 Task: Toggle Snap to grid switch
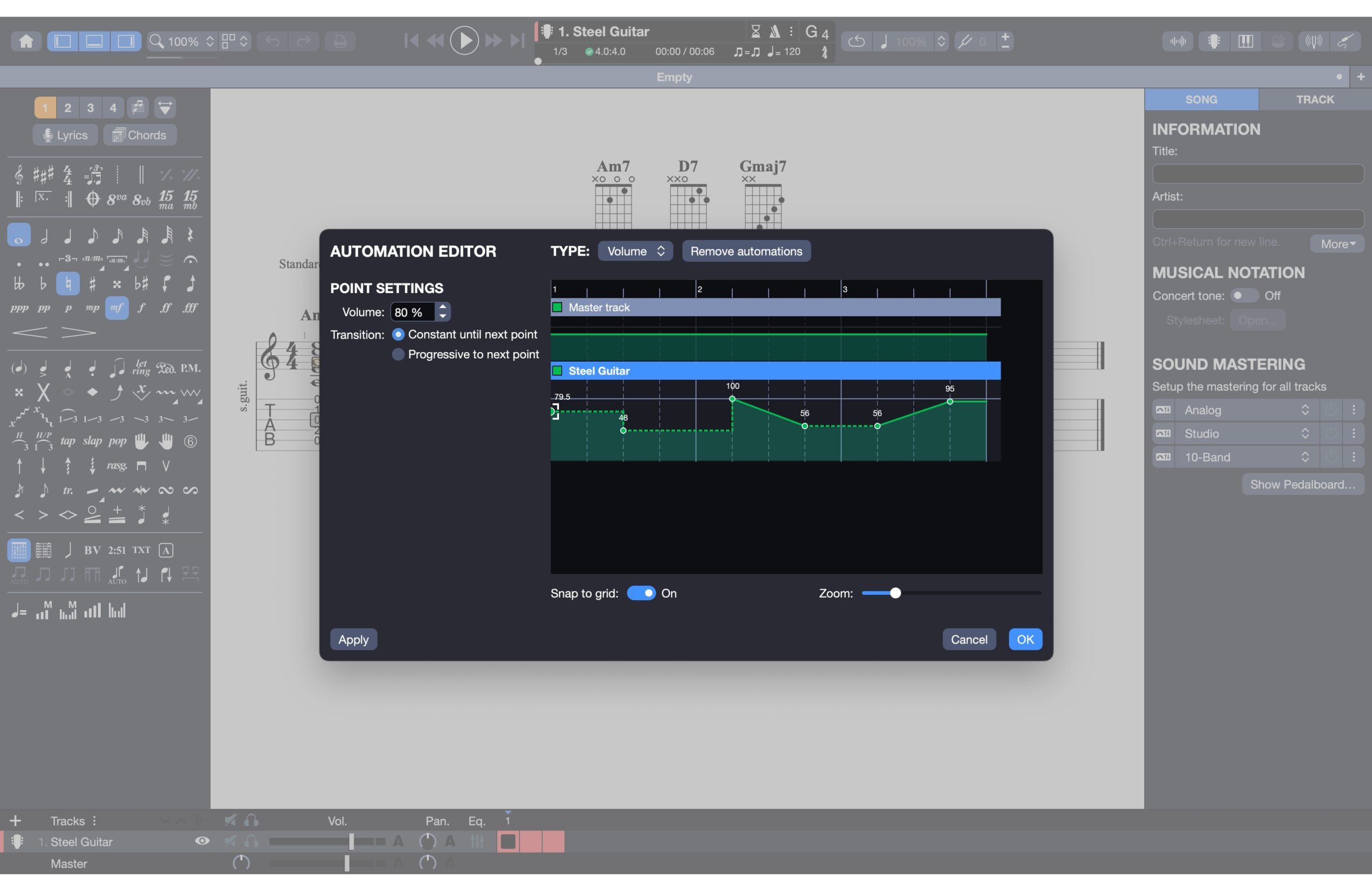point(640,593)
